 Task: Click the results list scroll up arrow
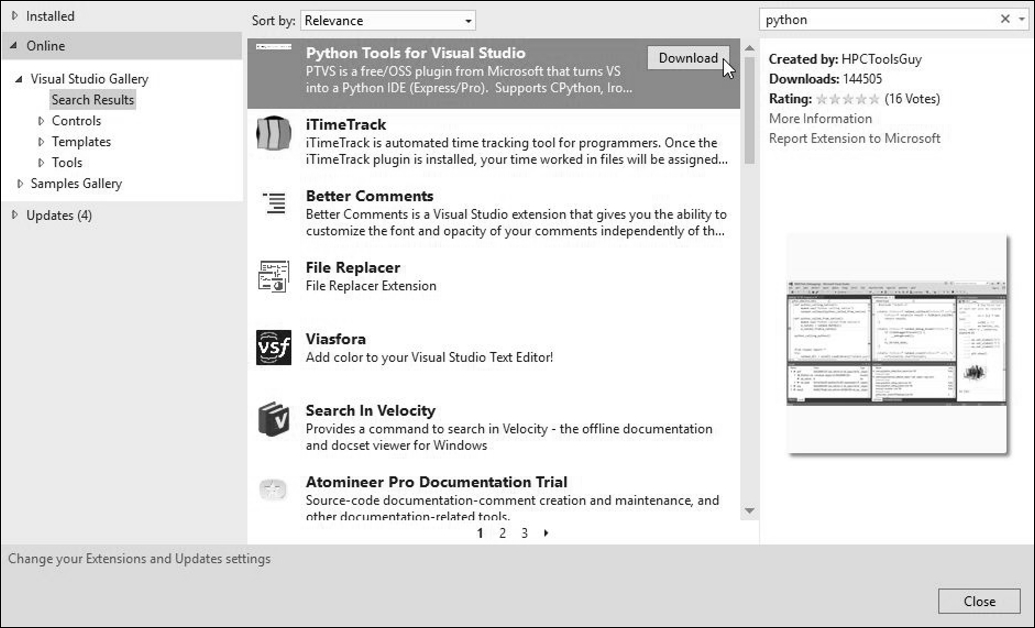749,48
